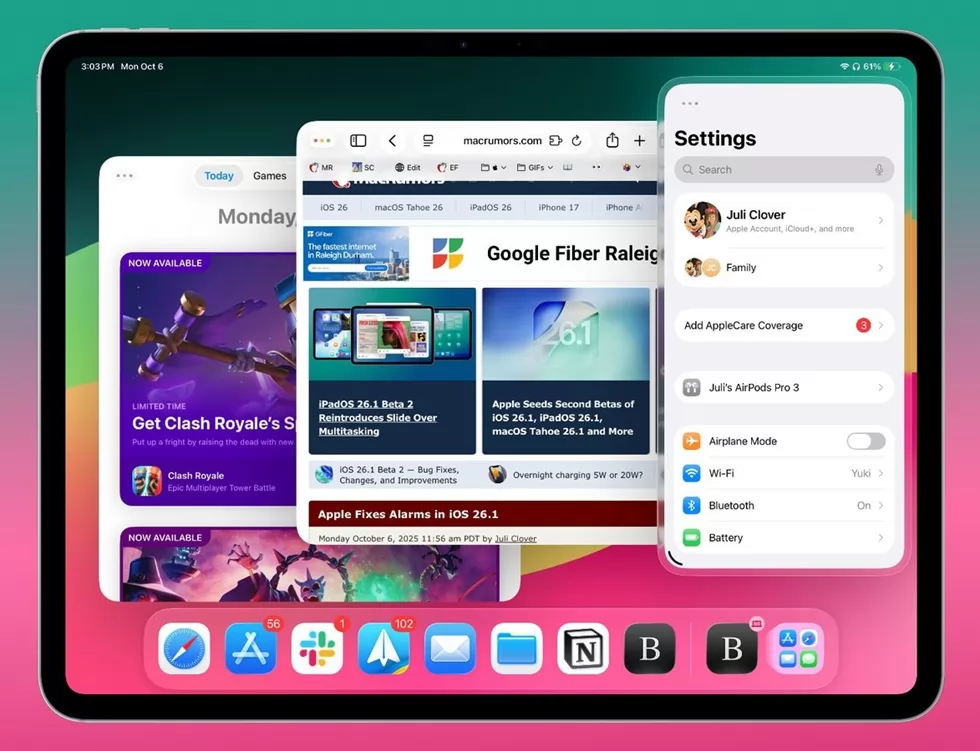Go back using Safari's back arrow
The image size is (980, 751).
click(x=393, y=141)
